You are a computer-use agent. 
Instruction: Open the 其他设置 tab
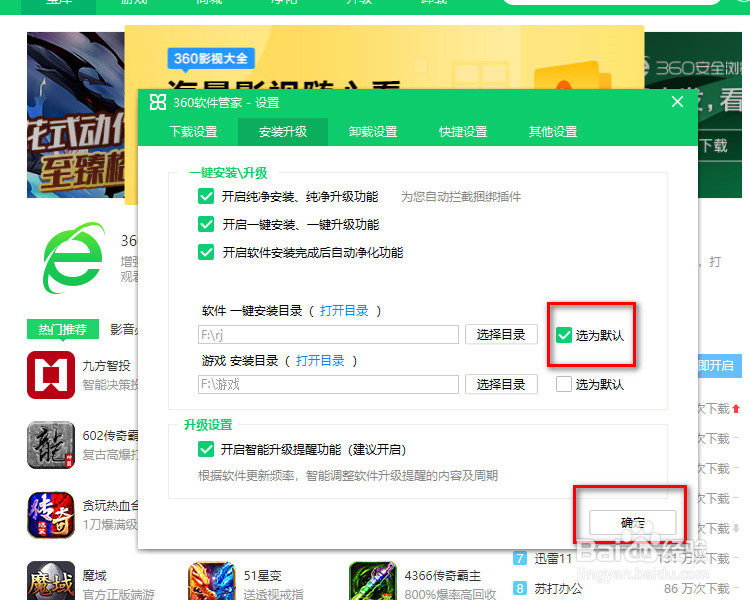tap(553, 132)
